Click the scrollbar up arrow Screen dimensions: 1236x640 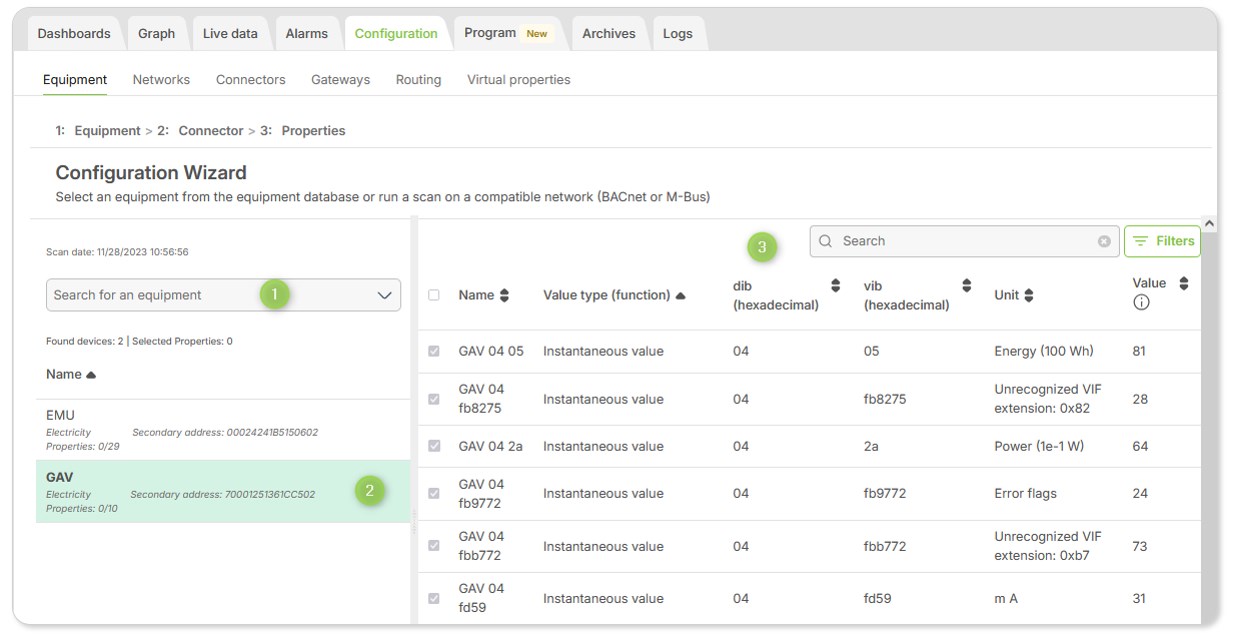pos(1209,224)
